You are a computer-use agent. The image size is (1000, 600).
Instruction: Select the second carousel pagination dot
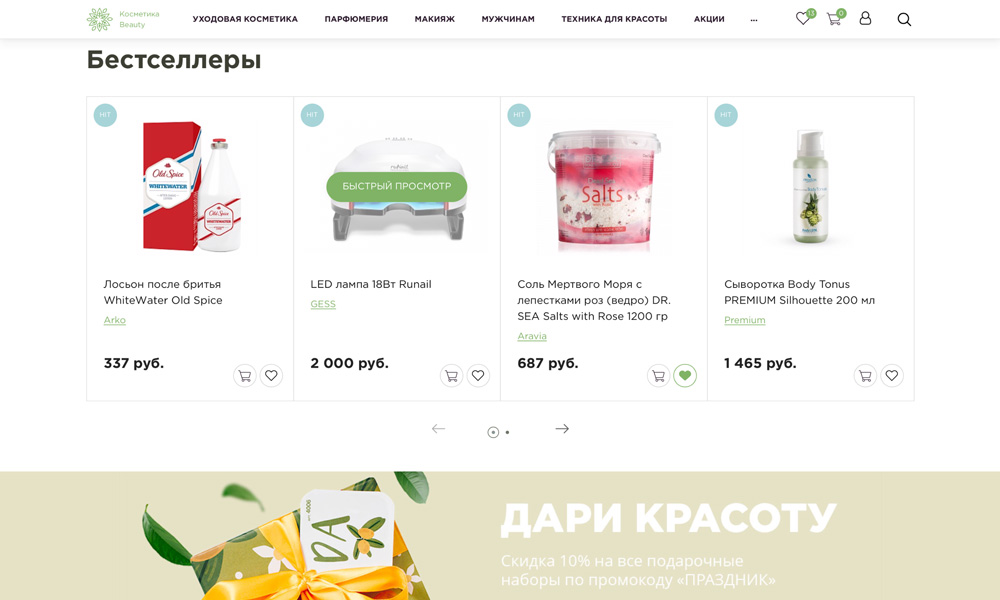[508, 432]
